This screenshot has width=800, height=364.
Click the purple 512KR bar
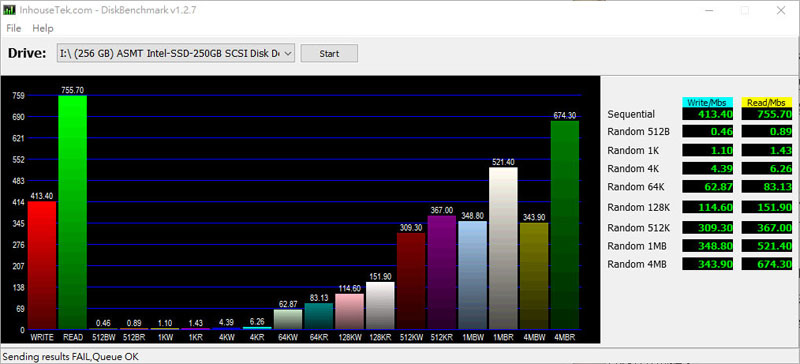[442, 272]
